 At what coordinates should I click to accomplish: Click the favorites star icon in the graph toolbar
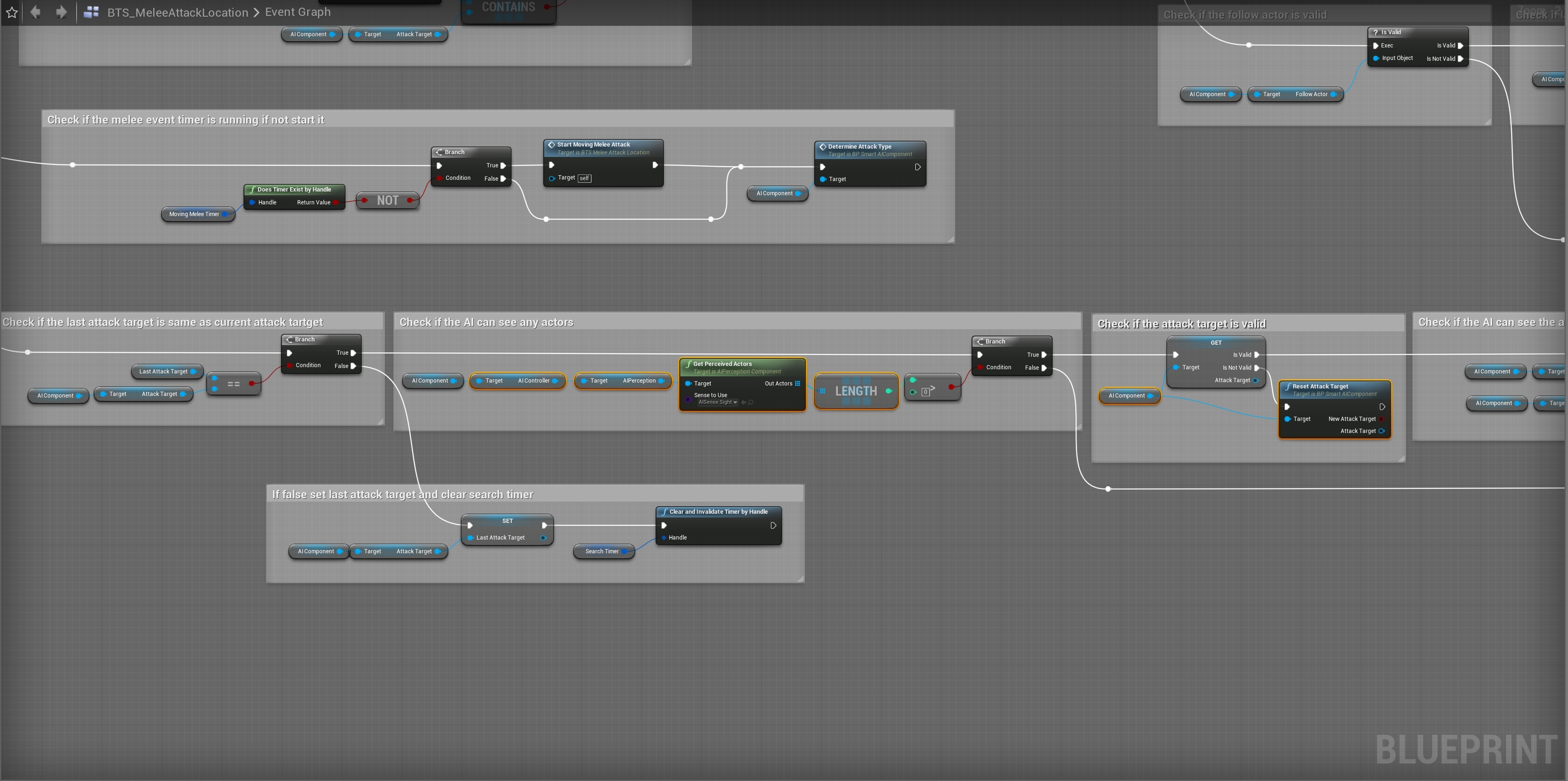[12, 12]
